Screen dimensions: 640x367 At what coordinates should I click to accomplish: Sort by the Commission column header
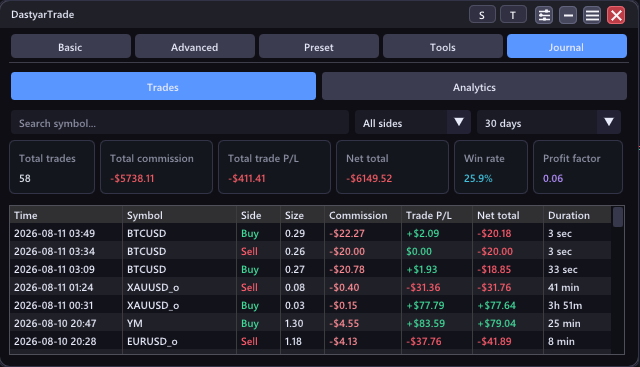[x=363, y=215]
